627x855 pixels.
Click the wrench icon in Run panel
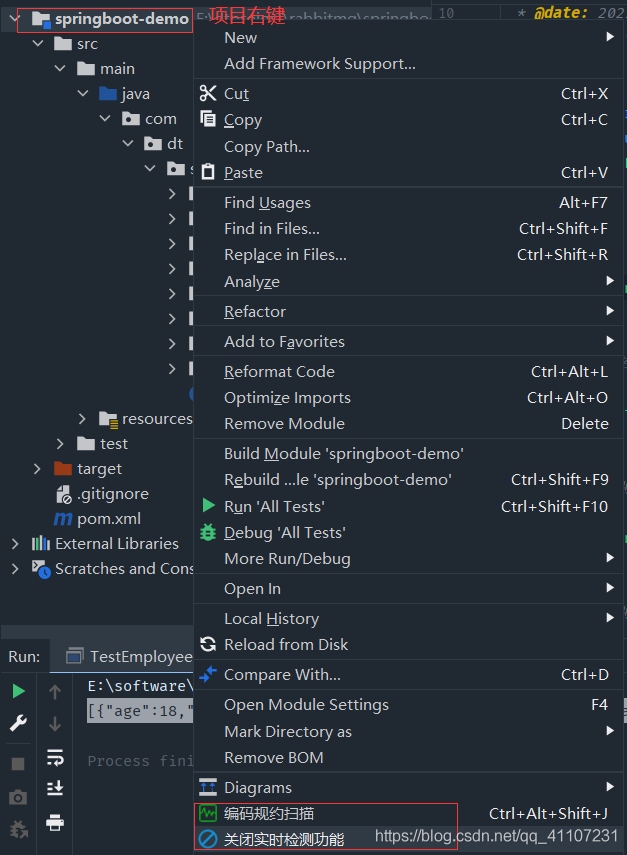(x=18, y=723)
